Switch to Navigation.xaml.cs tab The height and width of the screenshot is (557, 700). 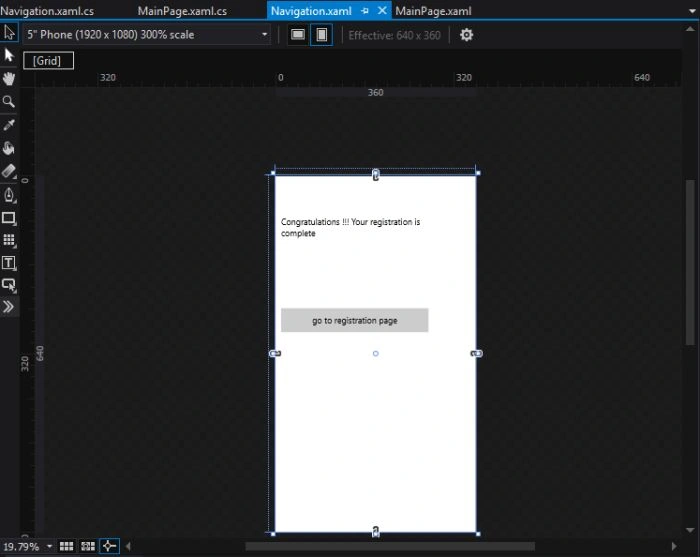point(47,11)
